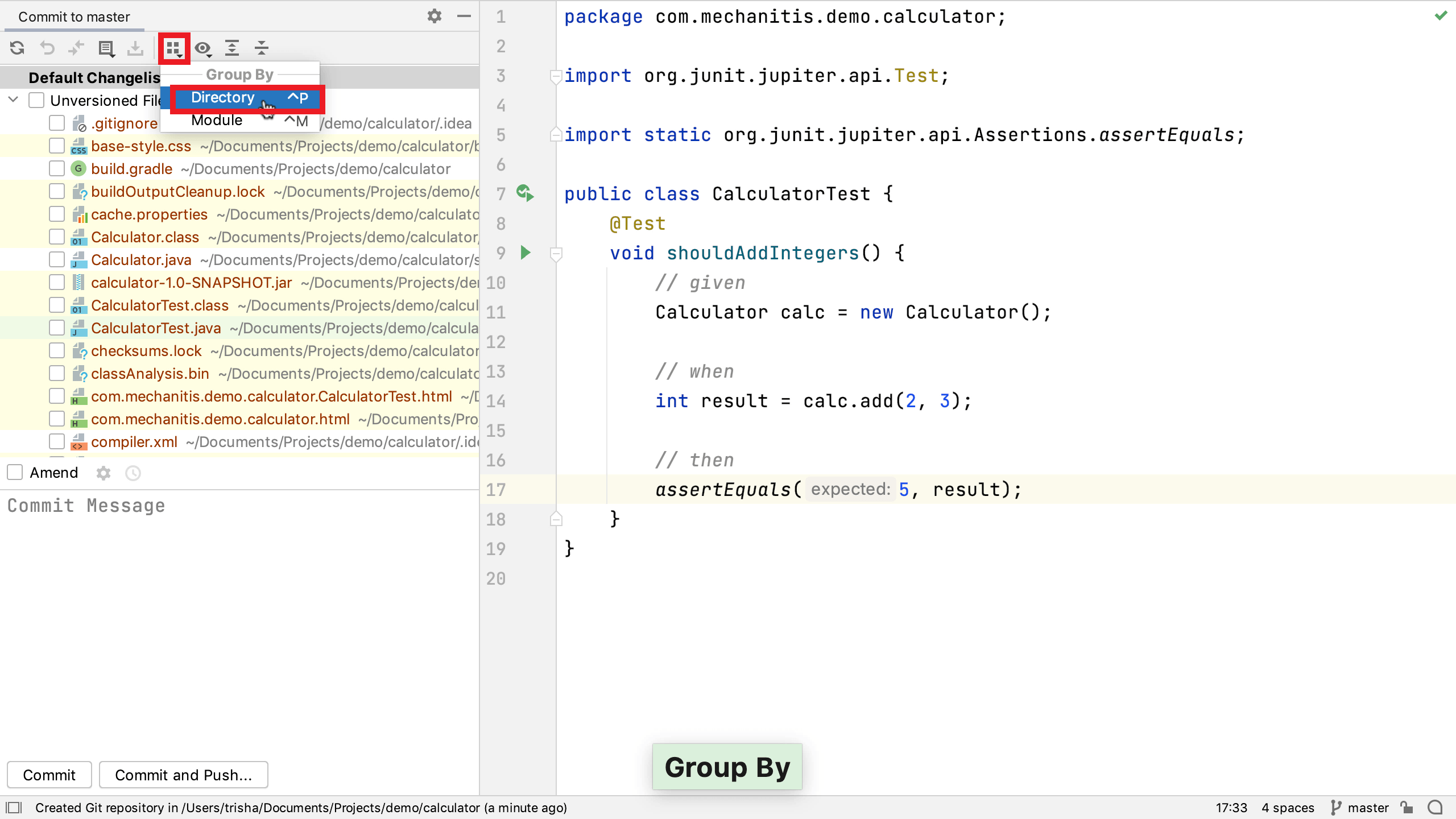The image size is (1456, 819).
Task: Select Module grouping option
Action: 216,120
